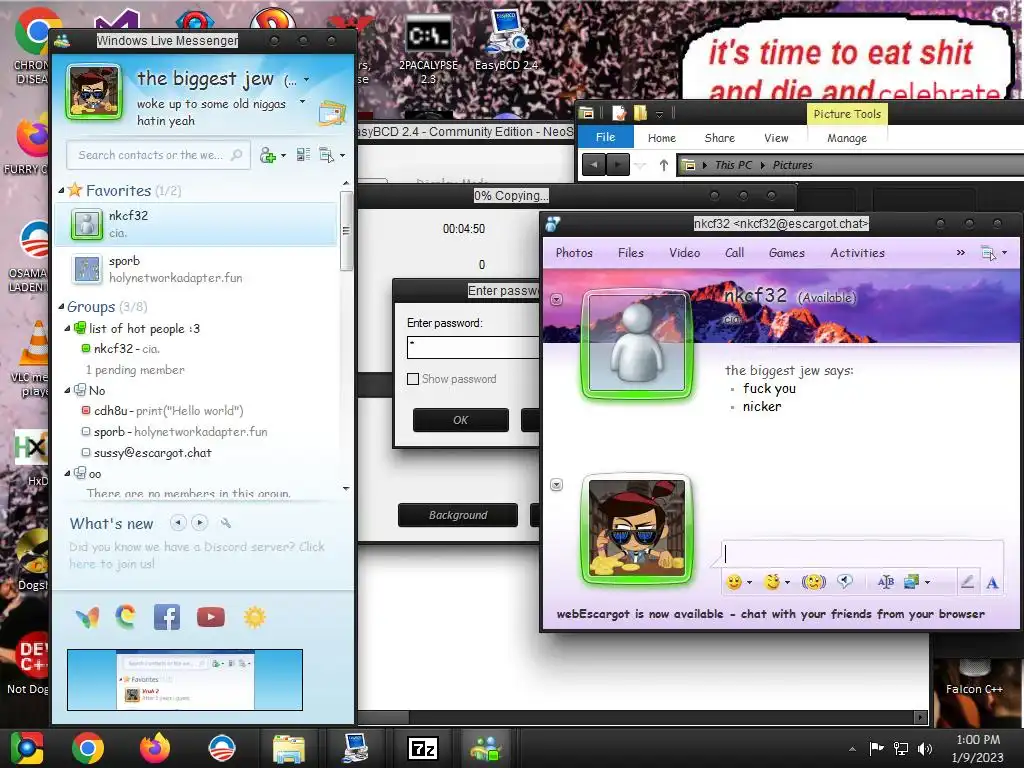Click OK in Enter password dialog

(460, 420)
